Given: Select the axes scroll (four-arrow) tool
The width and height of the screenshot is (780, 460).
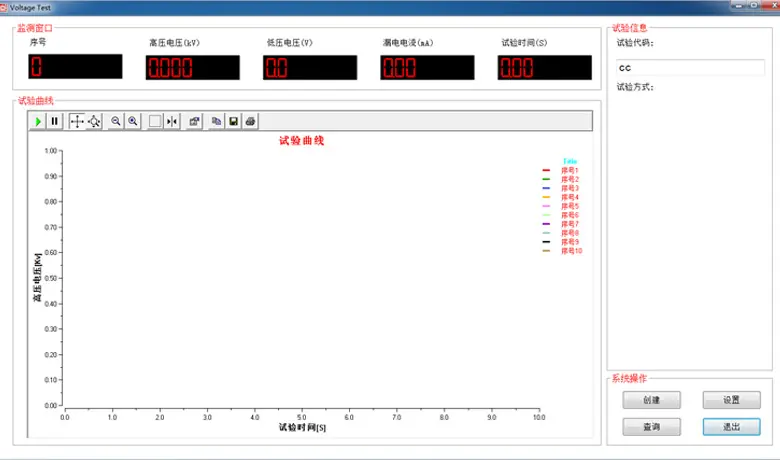Looking at the screenshot, I should point(77,121).
